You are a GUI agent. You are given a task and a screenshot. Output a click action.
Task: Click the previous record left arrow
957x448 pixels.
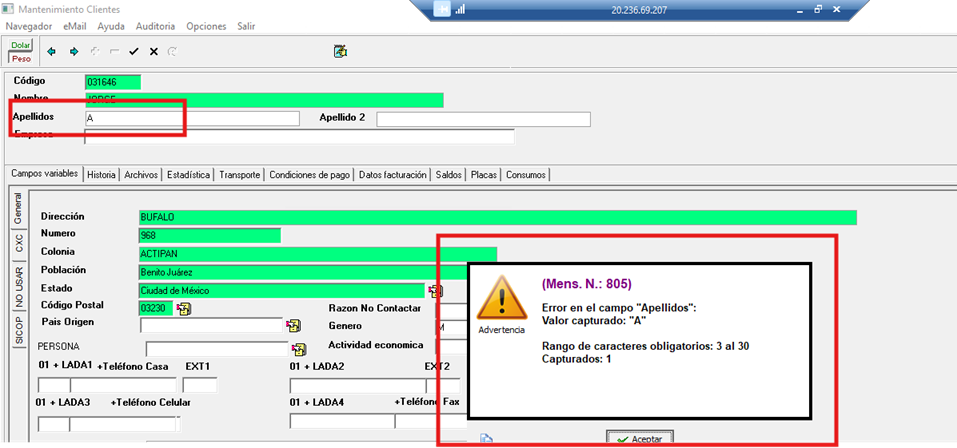point(52,51)
